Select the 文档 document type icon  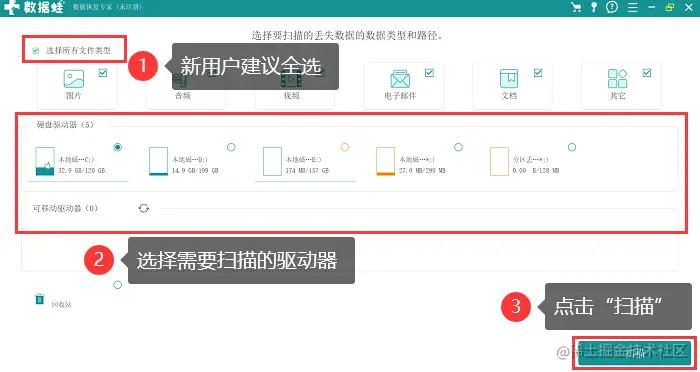(509, 79)
